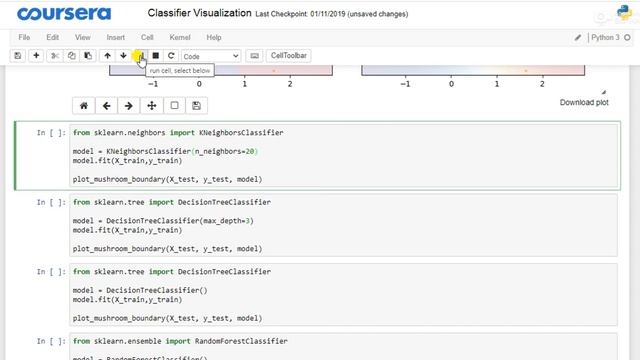Screen dimensions: 640x360
Task: Move selected cell down arrow
Action: click(x=123, y=56)
